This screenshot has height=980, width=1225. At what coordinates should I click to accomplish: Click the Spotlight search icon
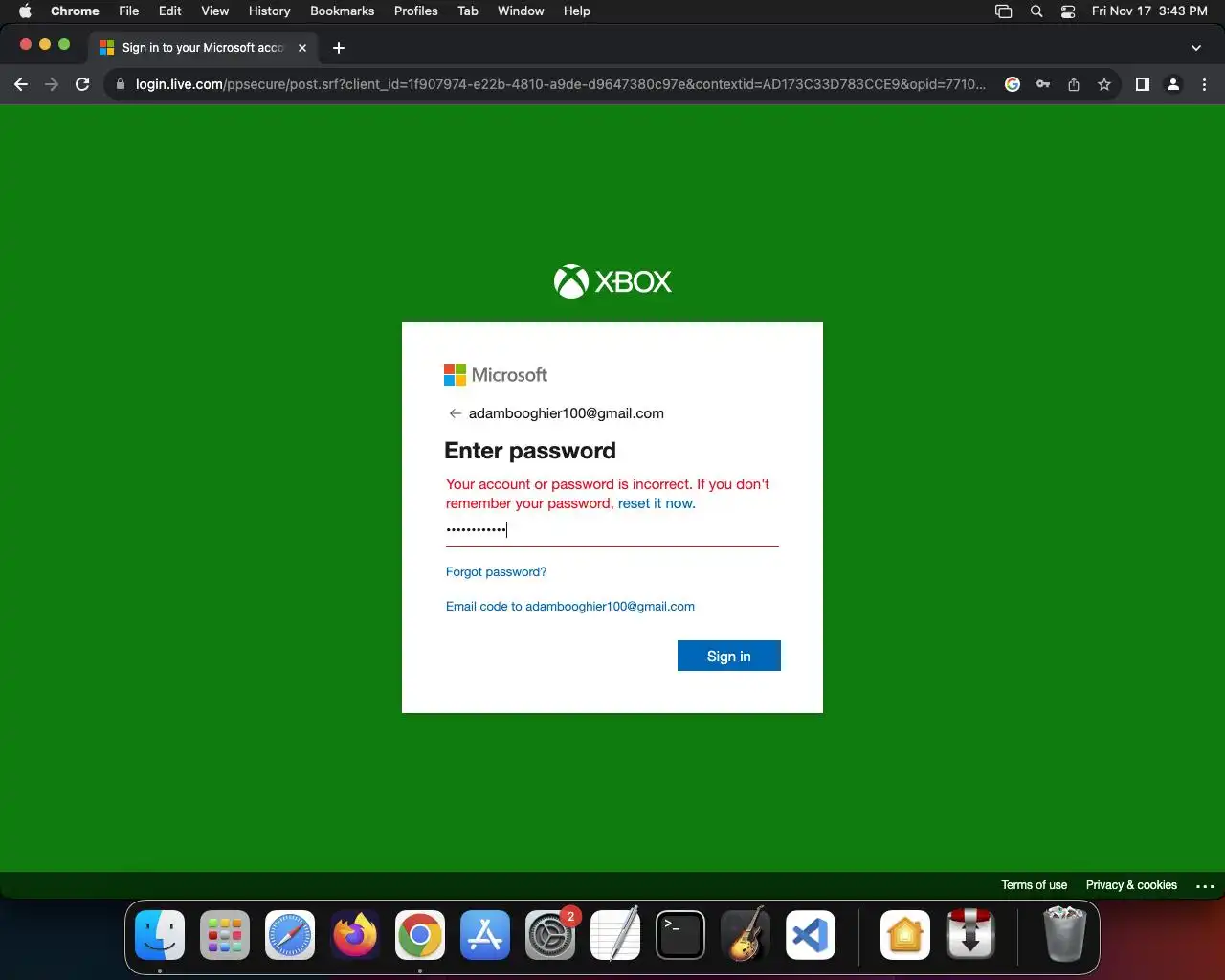[1036, 11]
